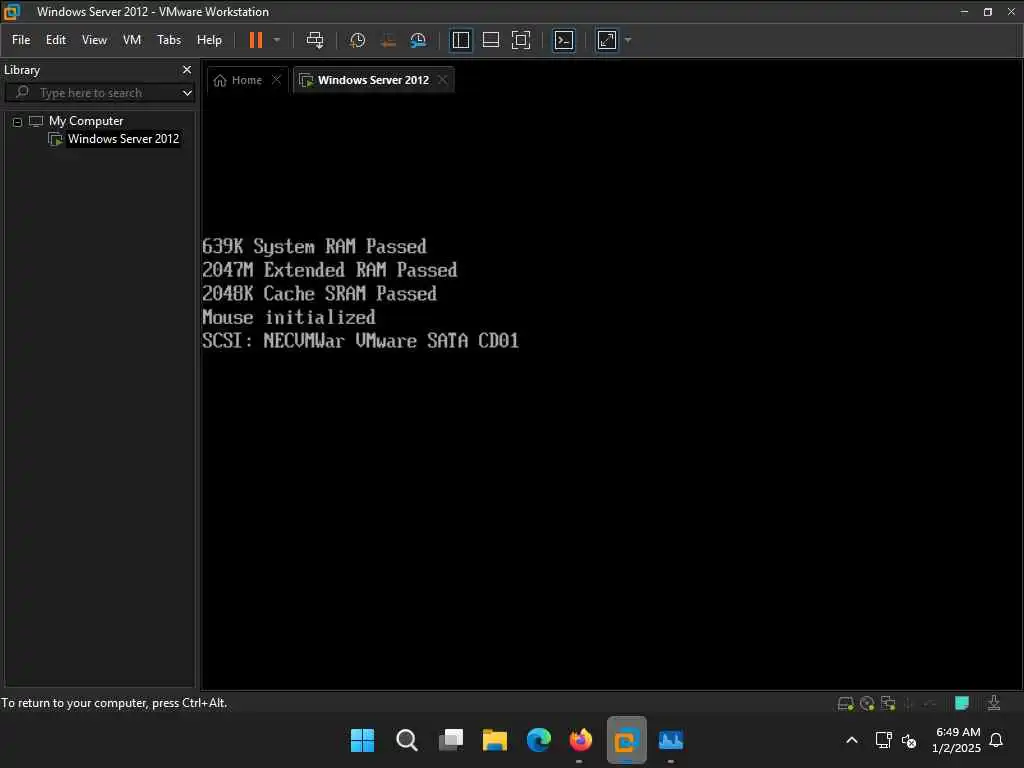
Task: Open the Tabs menu
Action: (168, 40)
